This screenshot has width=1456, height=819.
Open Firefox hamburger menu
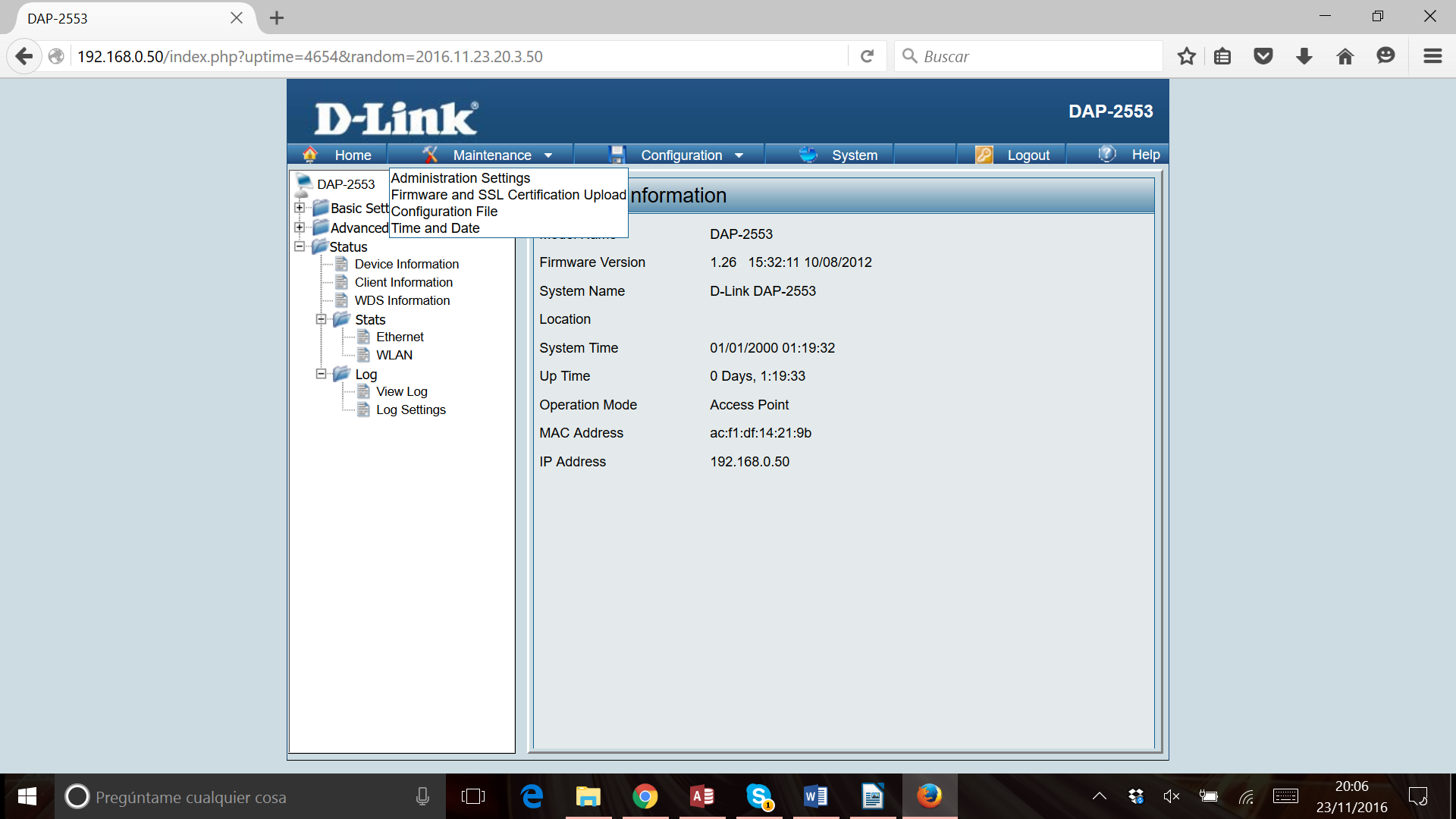[x=1432, y=56]
